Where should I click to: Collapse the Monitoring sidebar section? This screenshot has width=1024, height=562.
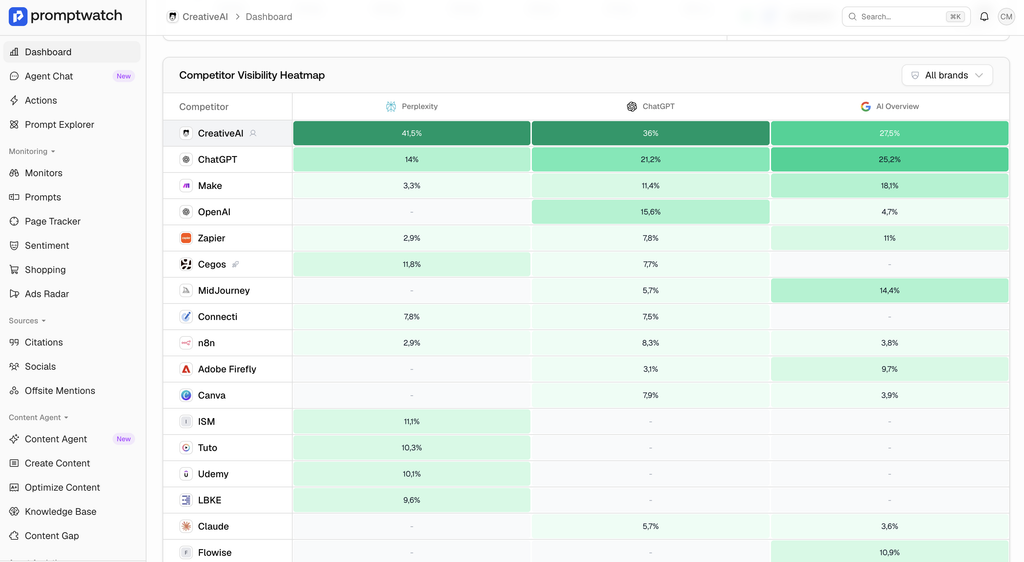(x=31, y=151)
